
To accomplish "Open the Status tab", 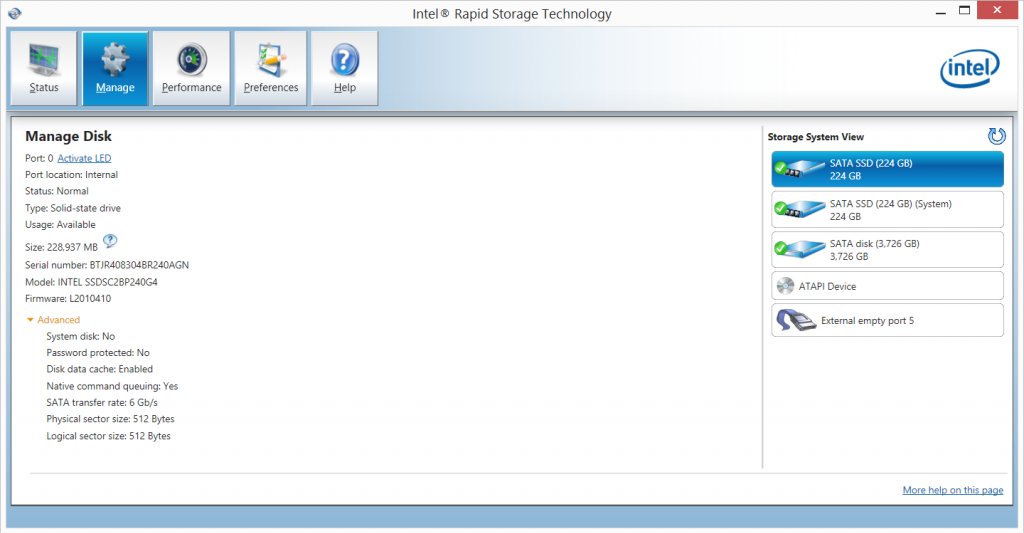I will (x=44, y=68).
